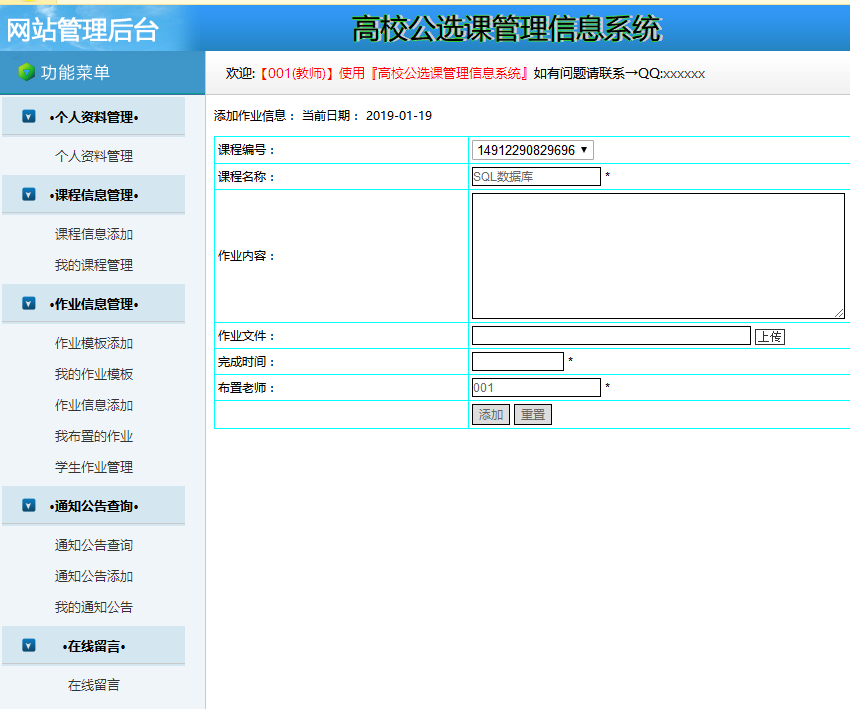
Task: Toggle the •通知公告查询• menu header
Action: pos(93,506)
